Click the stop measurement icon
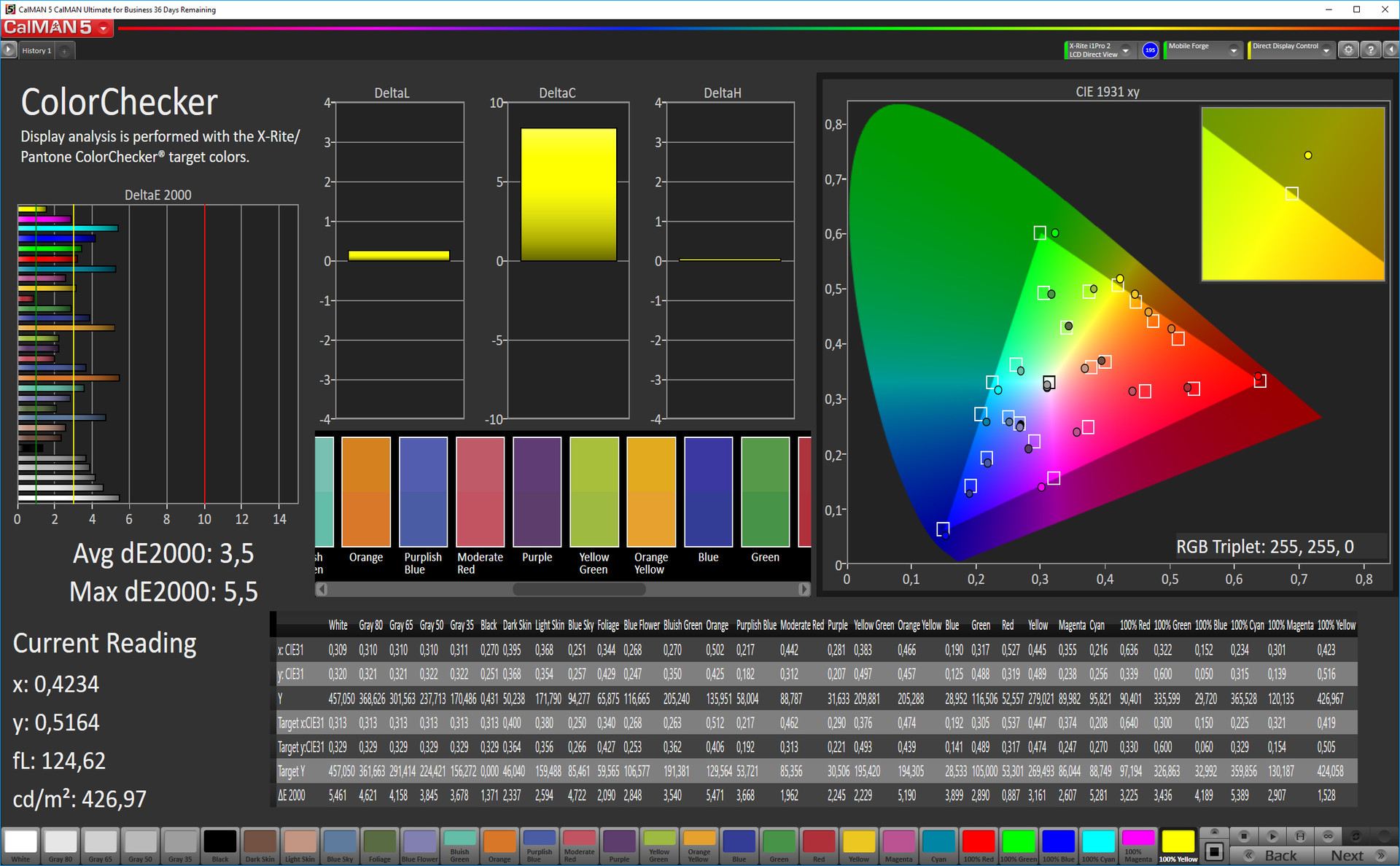The height and width of the screenshot is (866, 1400). (x=1244, y=836)
